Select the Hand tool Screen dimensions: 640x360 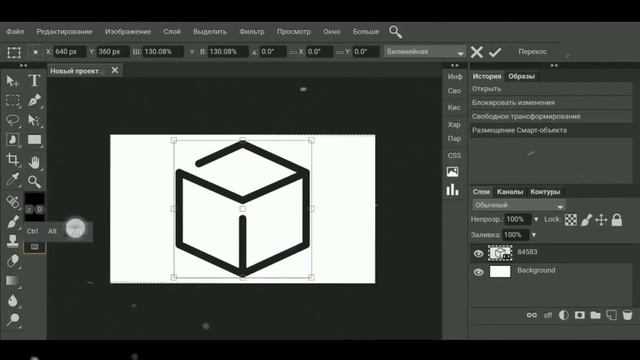point(34,162)
